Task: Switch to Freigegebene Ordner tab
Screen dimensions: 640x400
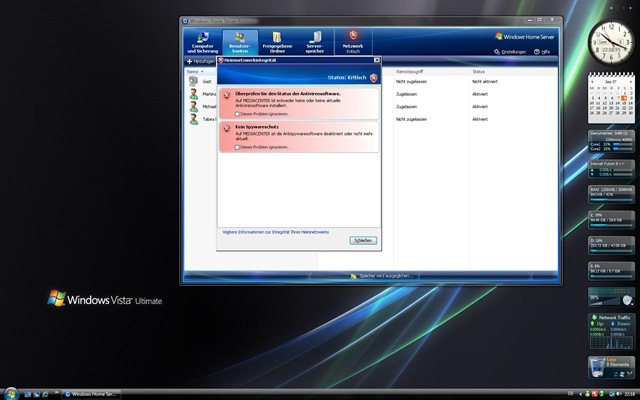Action: tap(277, 42)
